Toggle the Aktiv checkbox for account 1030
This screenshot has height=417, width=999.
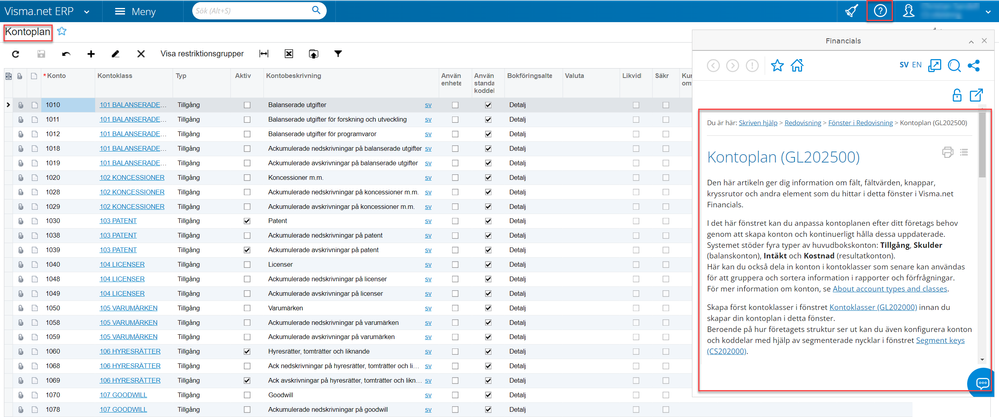coord(247,220)
